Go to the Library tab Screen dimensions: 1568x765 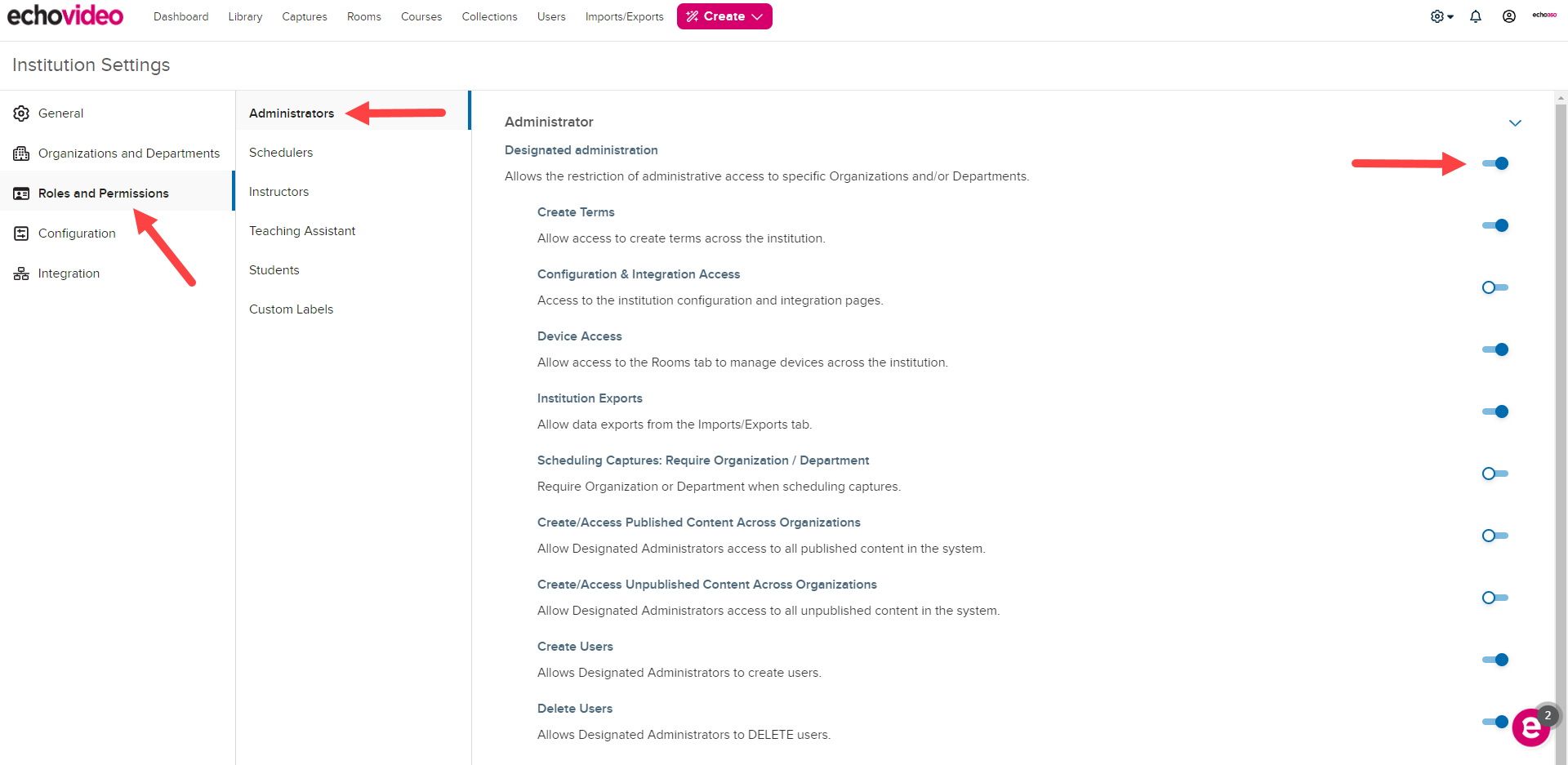[x=245, y=16]
